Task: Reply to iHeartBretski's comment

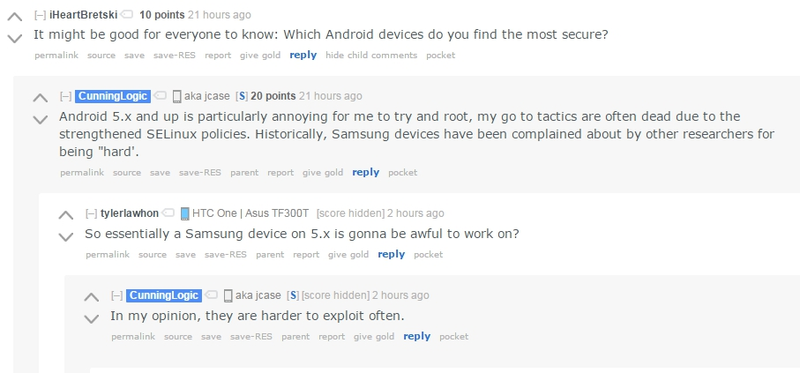Action: tap(303, 55)
